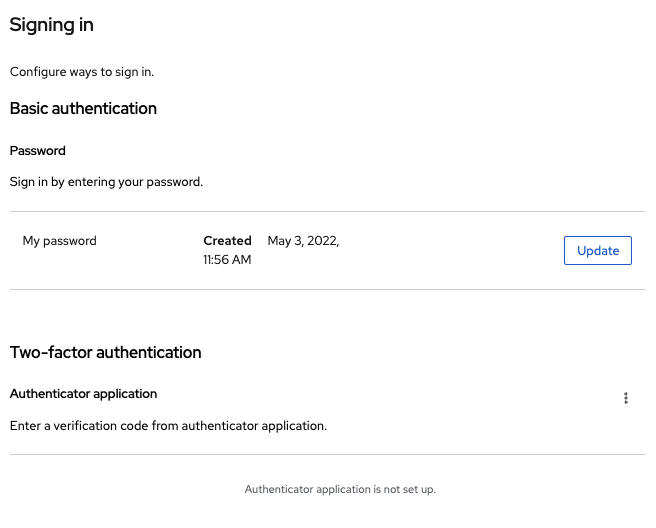This screenshot has height=528, width=656.
Task: Click the divider above the not-set-up message
Action: [327, 455]
